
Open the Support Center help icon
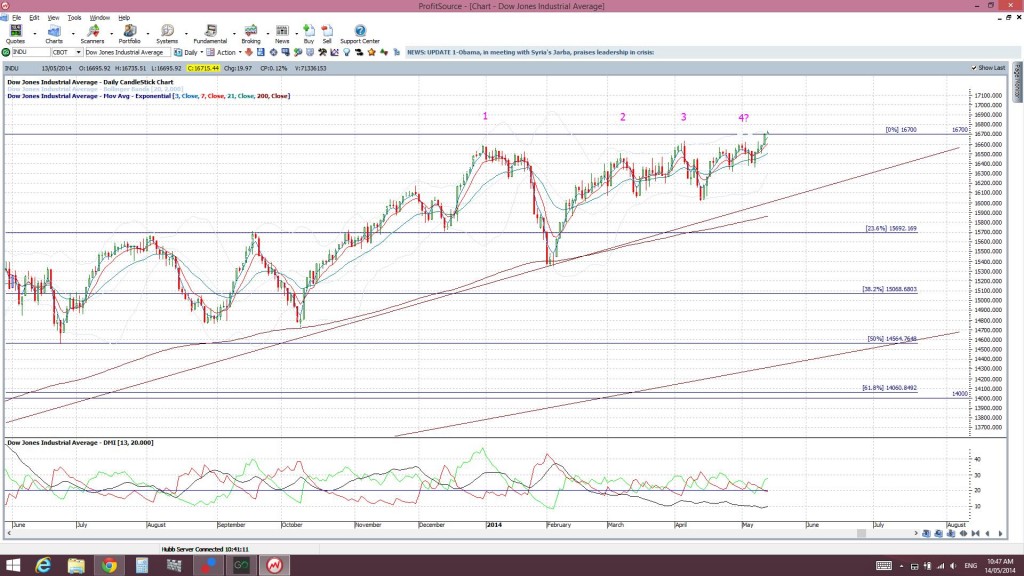[x=360, y=31]
